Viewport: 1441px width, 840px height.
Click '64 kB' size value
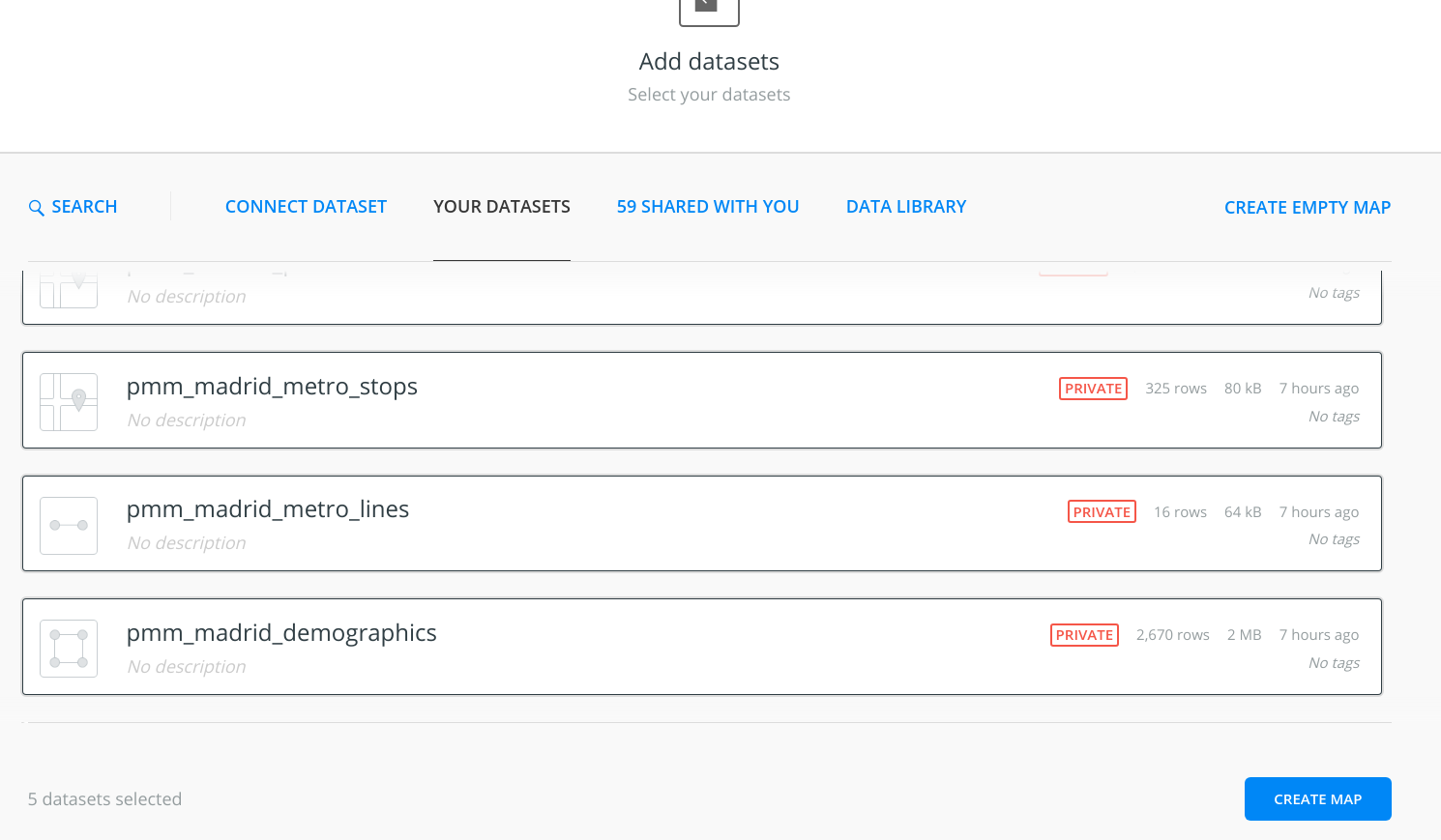[x=1243, y=512]
